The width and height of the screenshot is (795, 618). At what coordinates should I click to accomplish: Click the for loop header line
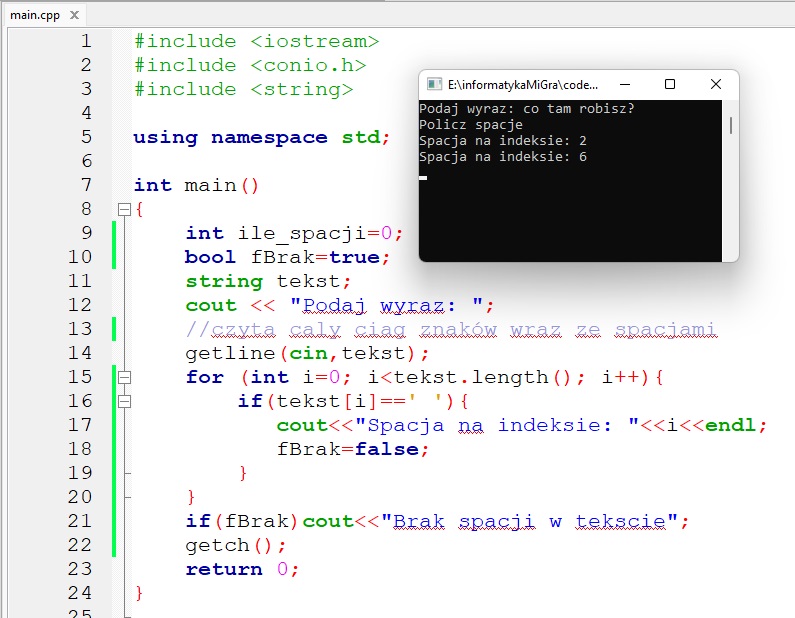click(x=424, y=377)
